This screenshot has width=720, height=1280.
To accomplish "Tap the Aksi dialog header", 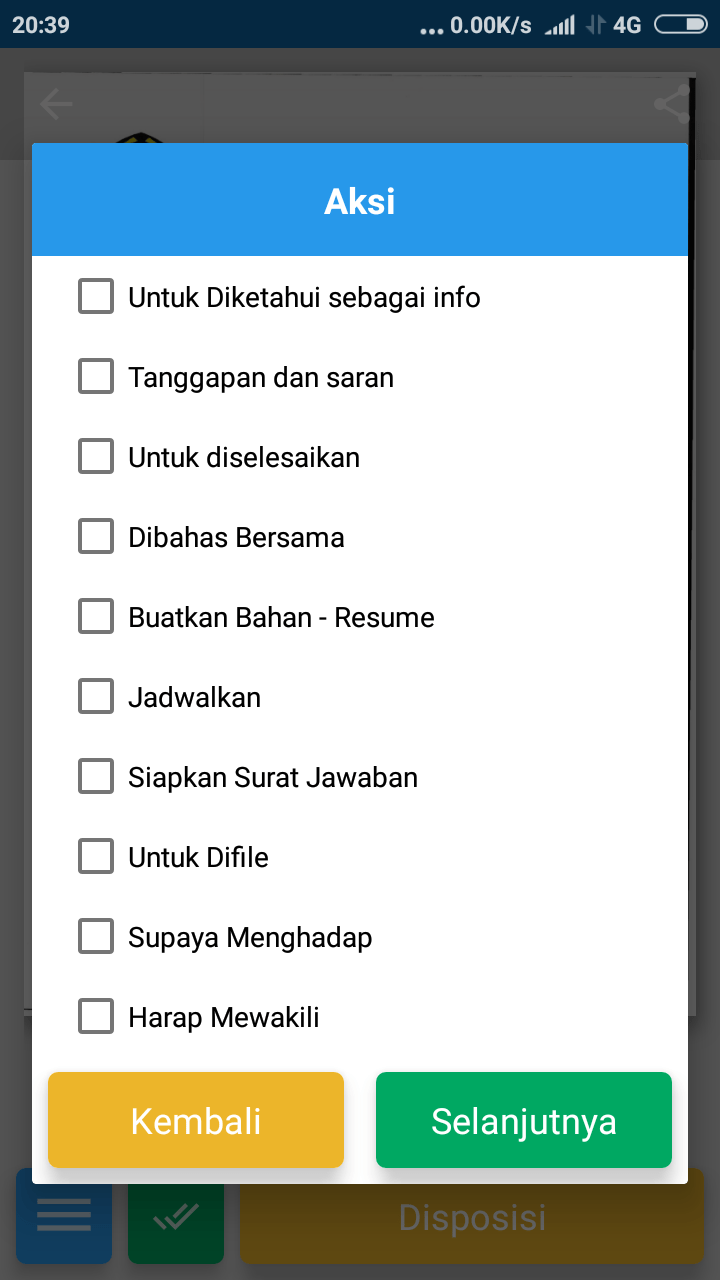I will tap(360, 201).
